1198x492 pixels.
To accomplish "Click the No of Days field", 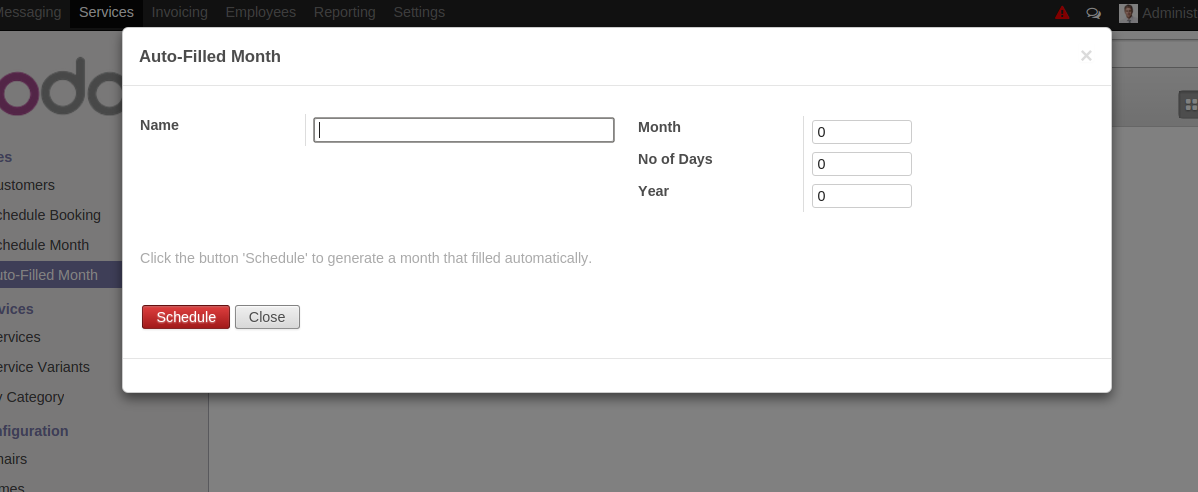I will 862,164.
